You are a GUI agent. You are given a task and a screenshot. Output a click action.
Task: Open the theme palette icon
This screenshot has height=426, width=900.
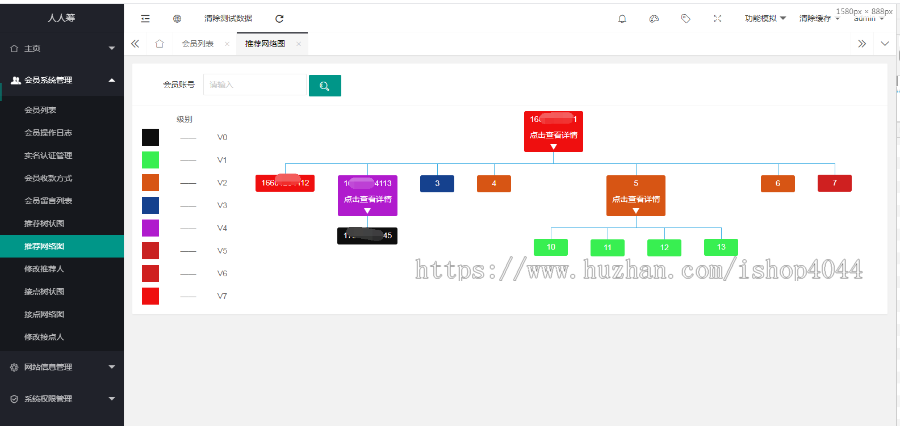(654, 18)
